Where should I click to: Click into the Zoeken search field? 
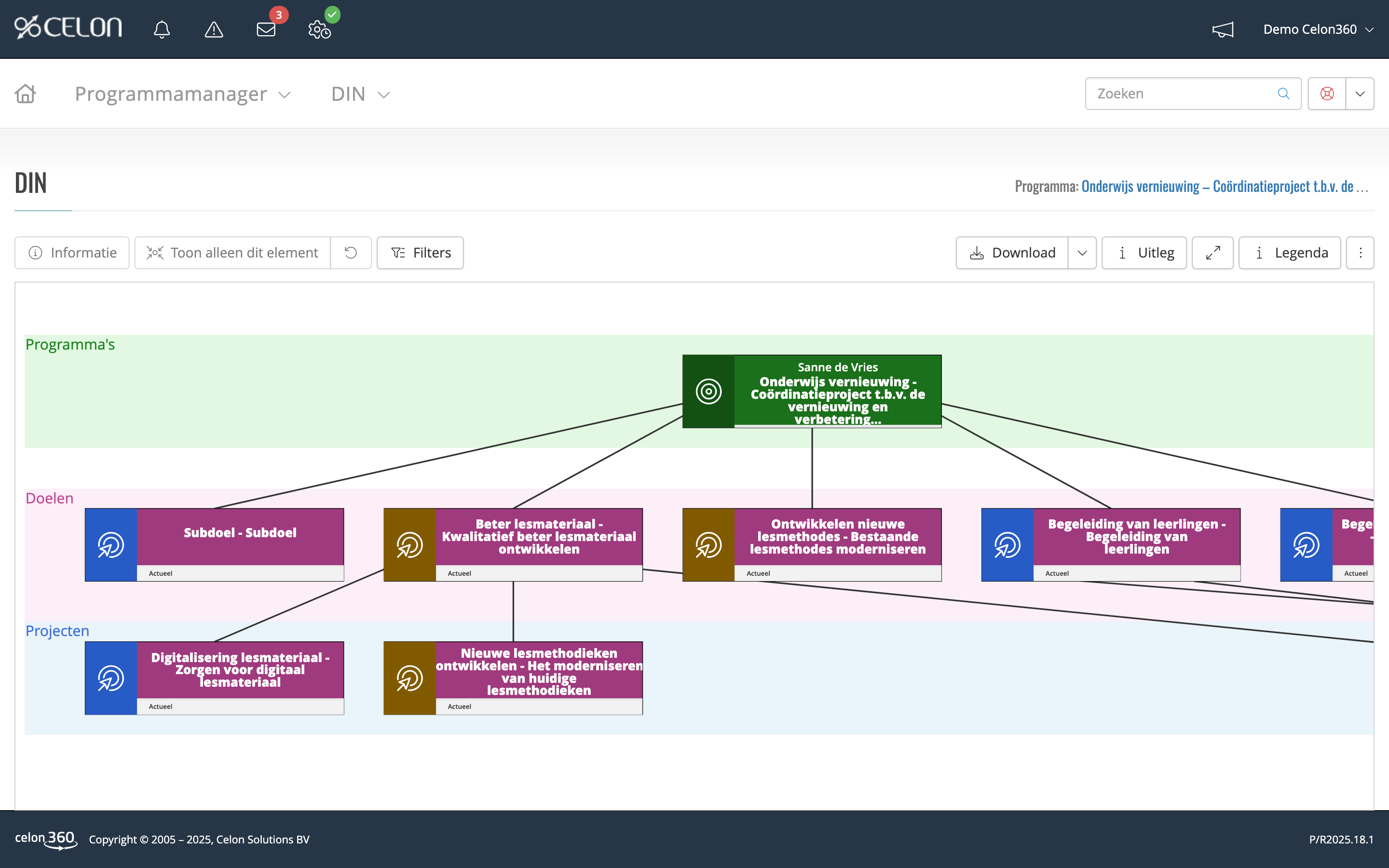click(x=1183, y=94)
